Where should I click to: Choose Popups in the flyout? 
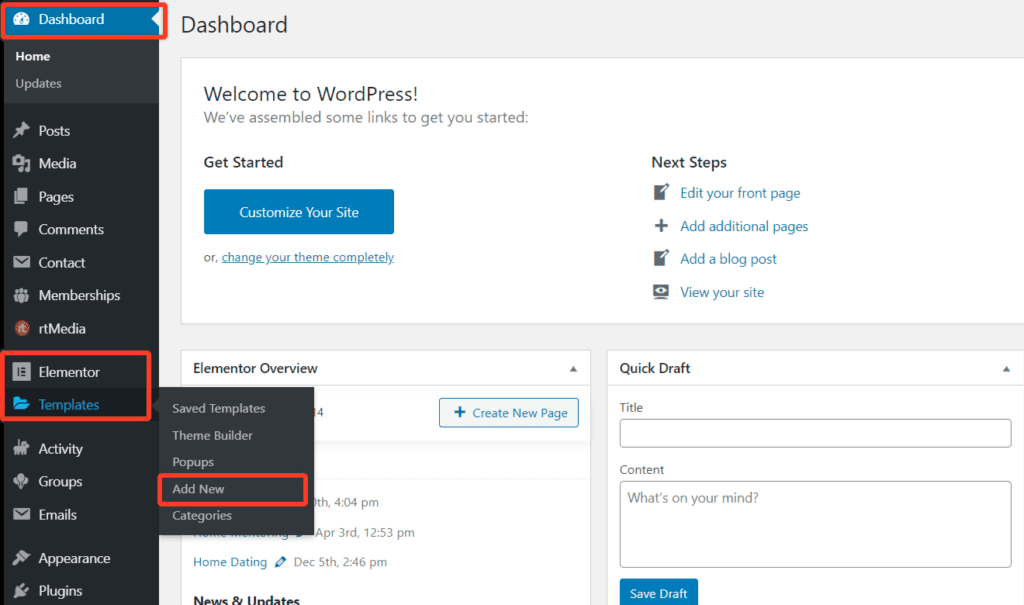tap(193, 462)
